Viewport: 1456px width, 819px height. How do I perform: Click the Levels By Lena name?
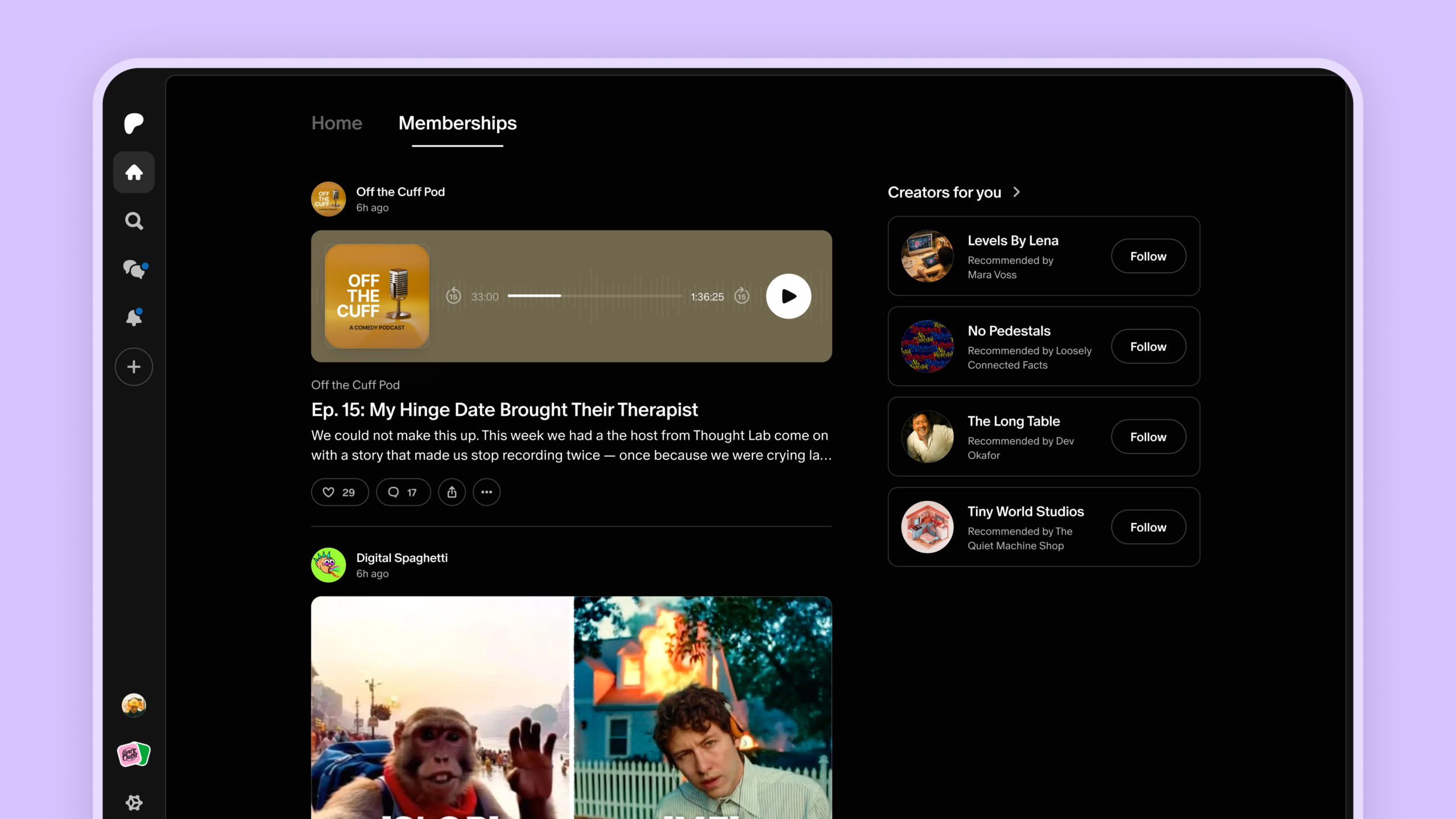pos(1013,241)
